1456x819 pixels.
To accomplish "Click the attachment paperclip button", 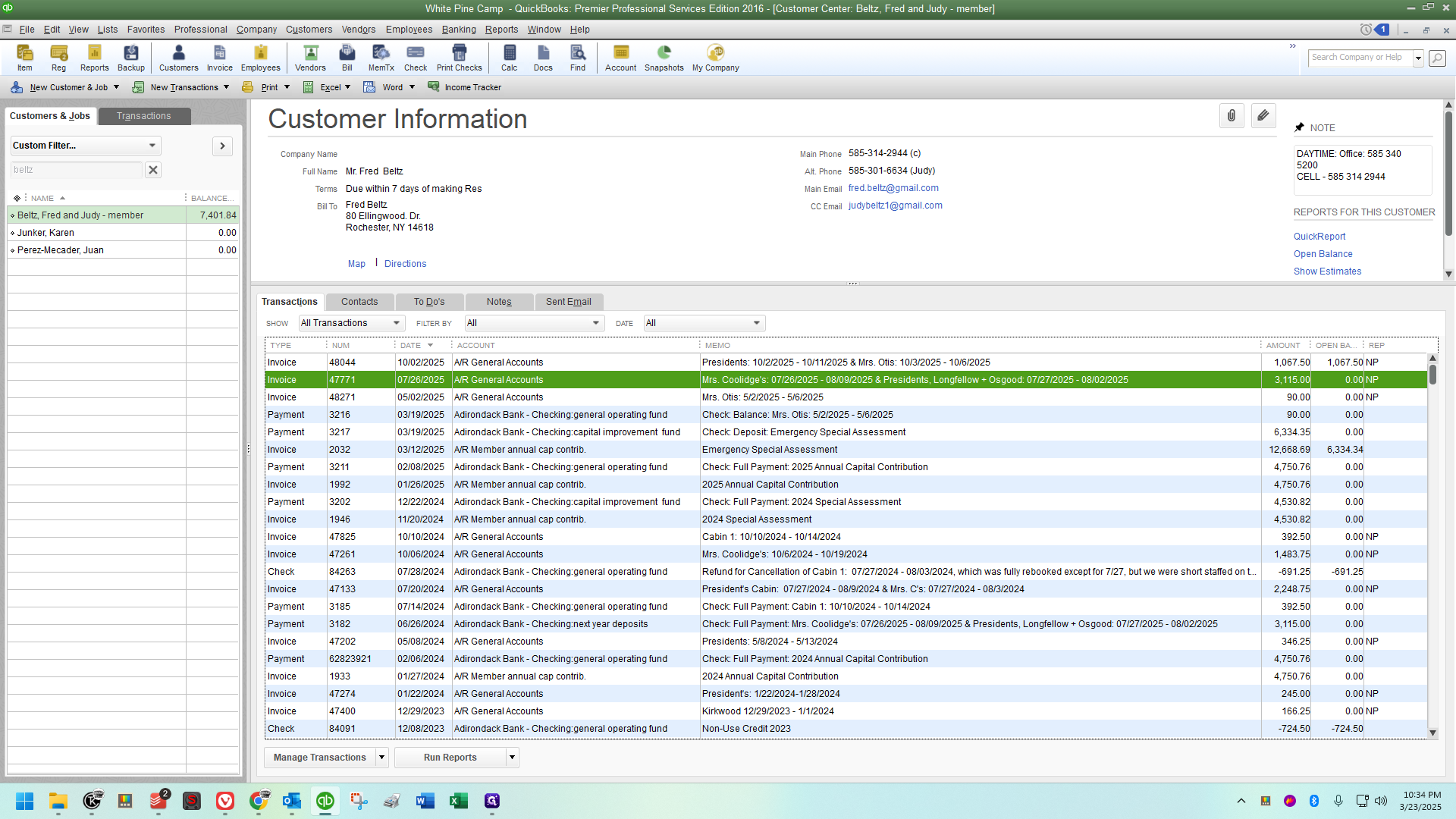I will pos(1232,116).
